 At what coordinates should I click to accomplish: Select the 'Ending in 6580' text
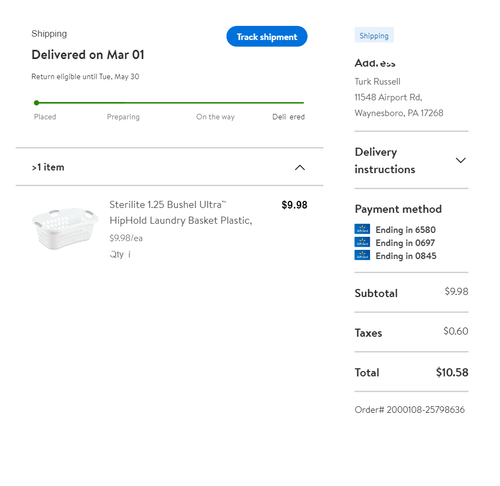tap(405, 230)
